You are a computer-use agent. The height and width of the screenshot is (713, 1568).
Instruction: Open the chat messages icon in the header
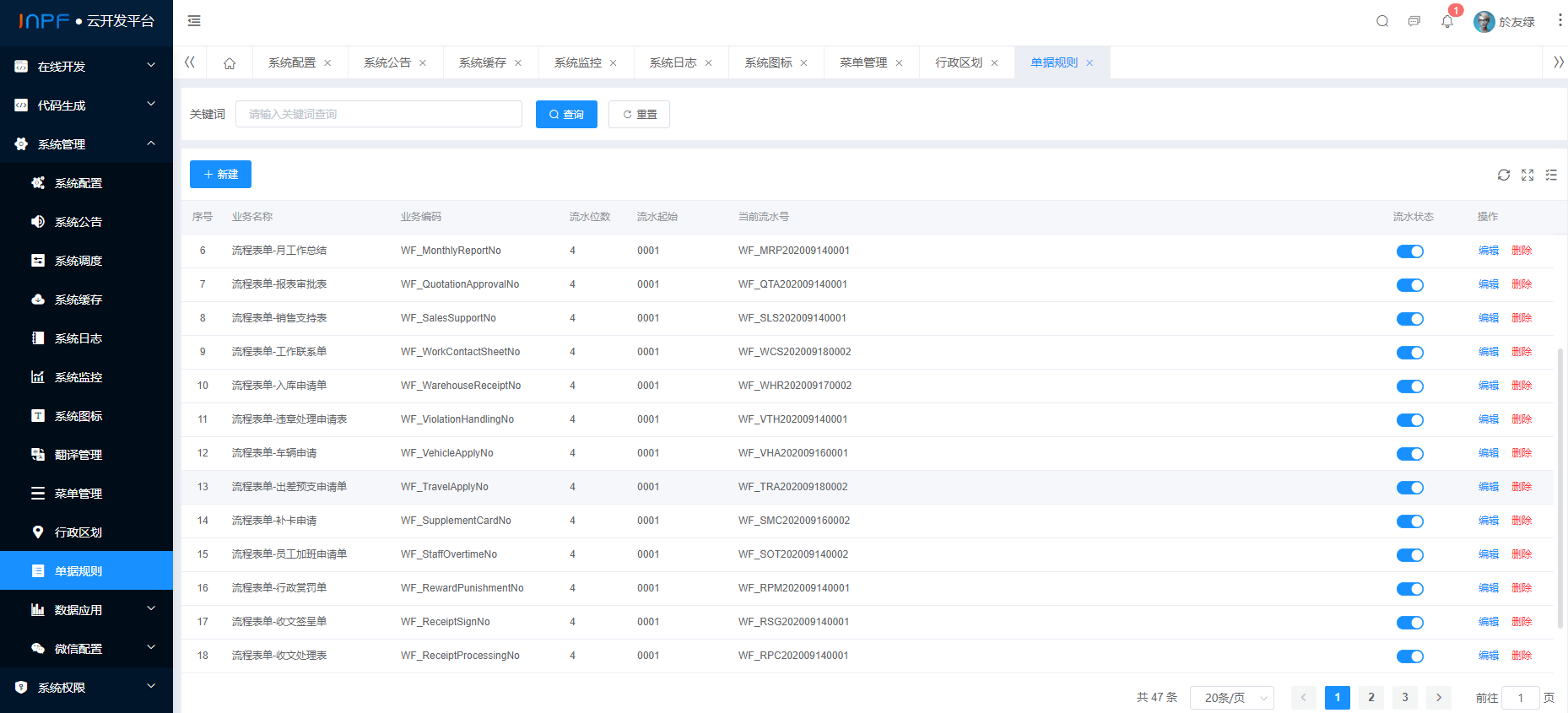1414,21
